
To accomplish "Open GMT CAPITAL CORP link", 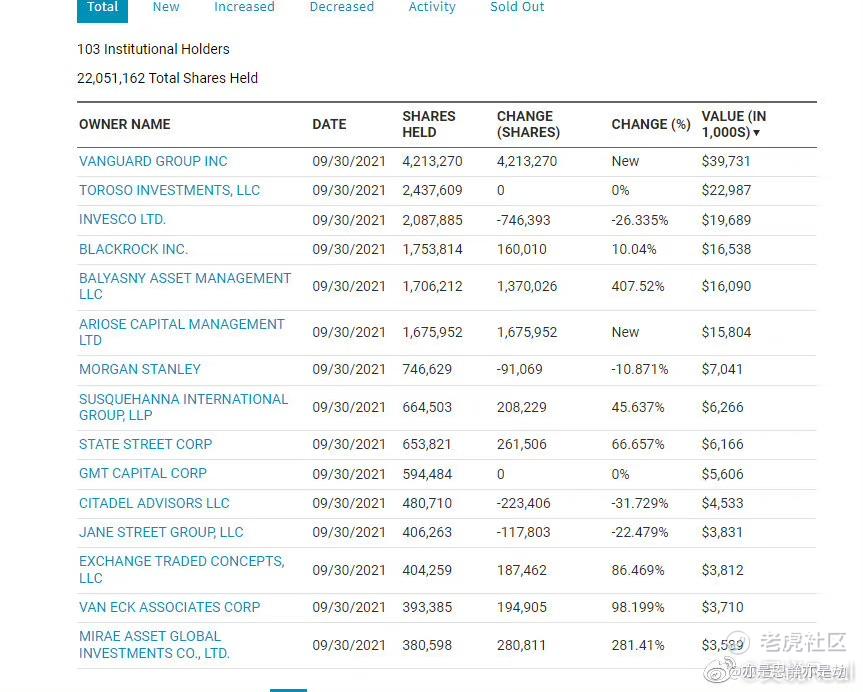I will pyautogui.click(x=143, y=473).
